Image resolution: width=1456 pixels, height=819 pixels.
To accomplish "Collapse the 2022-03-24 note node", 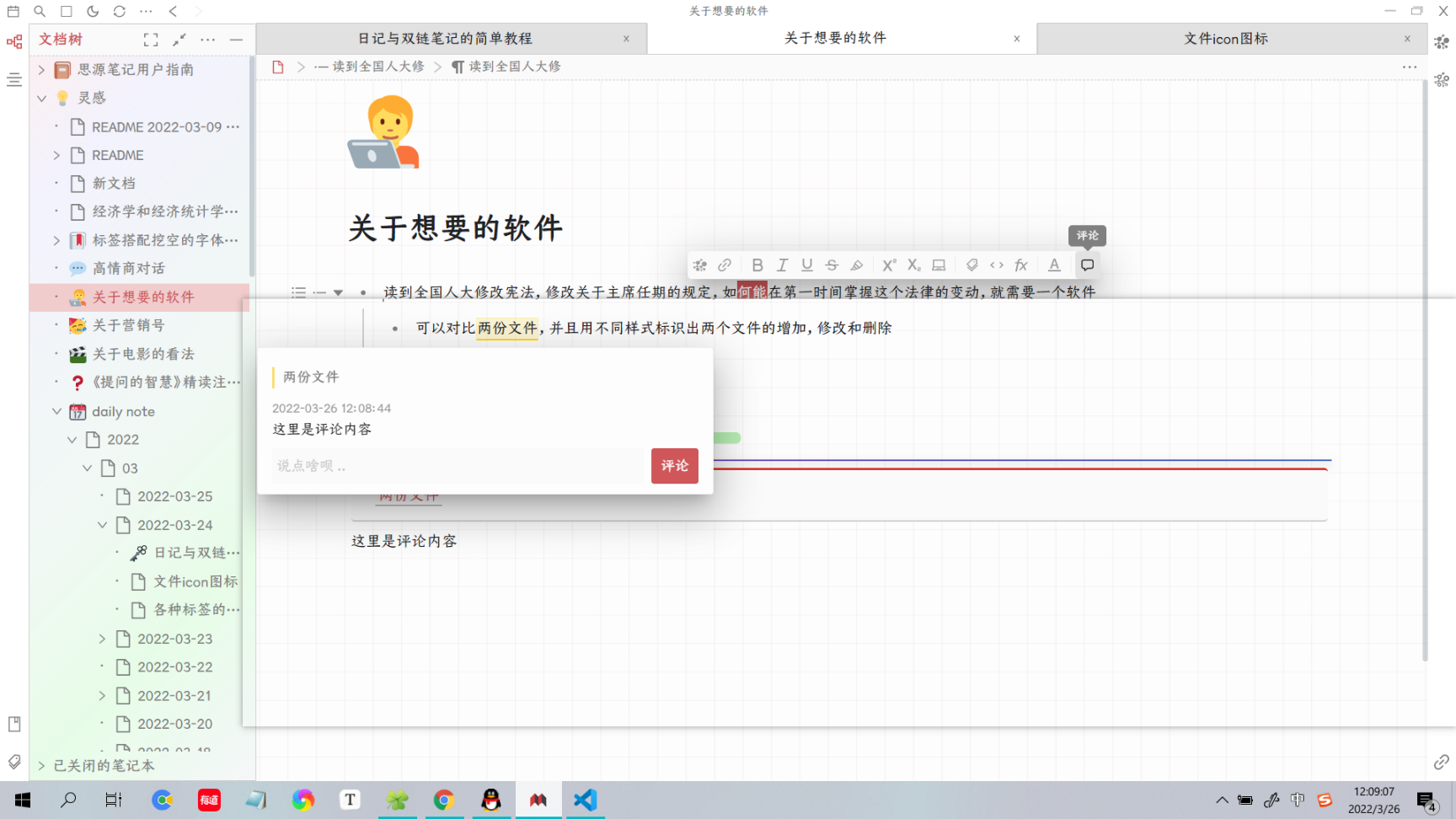I will (x=102, y=525).
